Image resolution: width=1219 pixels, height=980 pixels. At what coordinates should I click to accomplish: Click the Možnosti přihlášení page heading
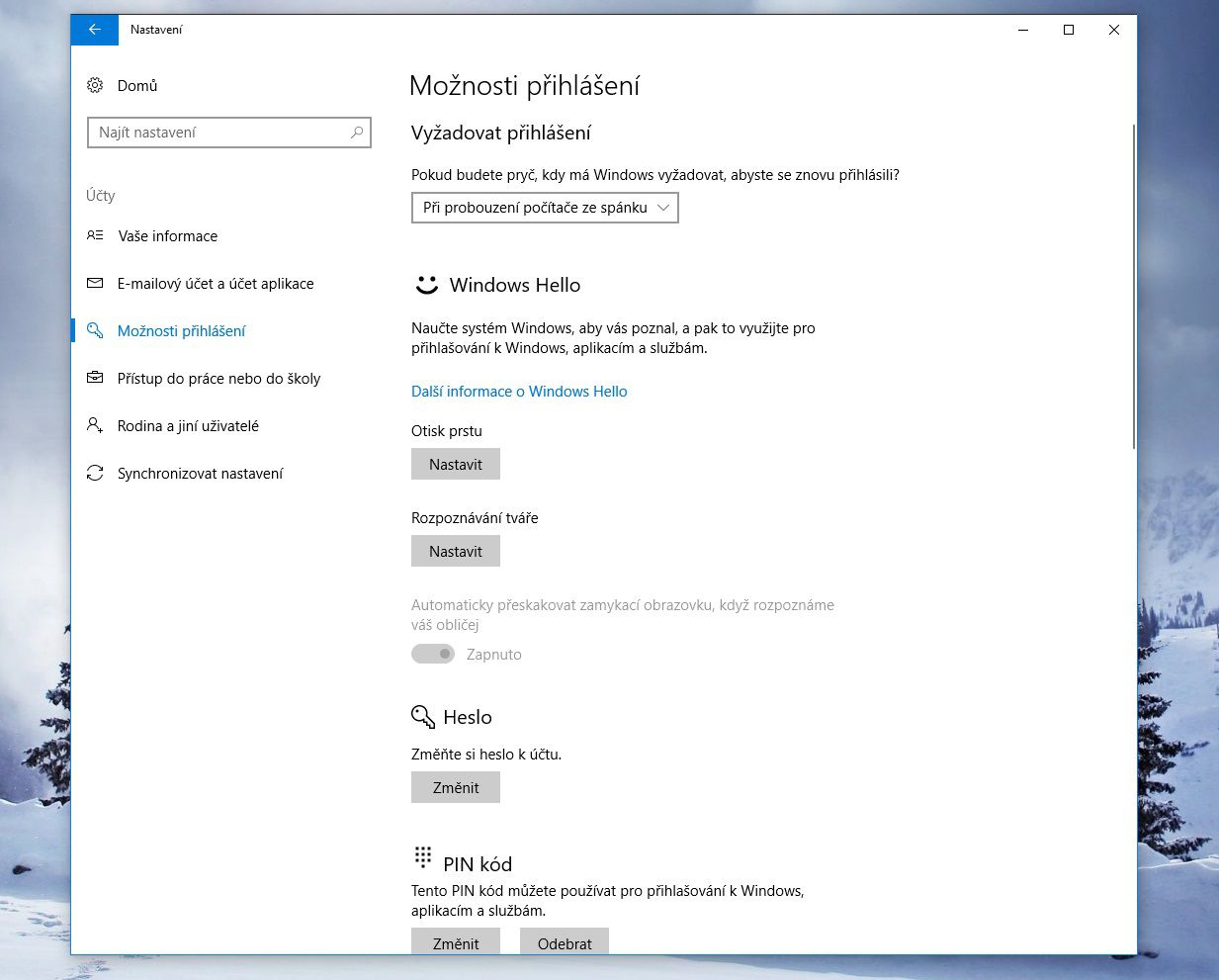[x=525, y=86]
